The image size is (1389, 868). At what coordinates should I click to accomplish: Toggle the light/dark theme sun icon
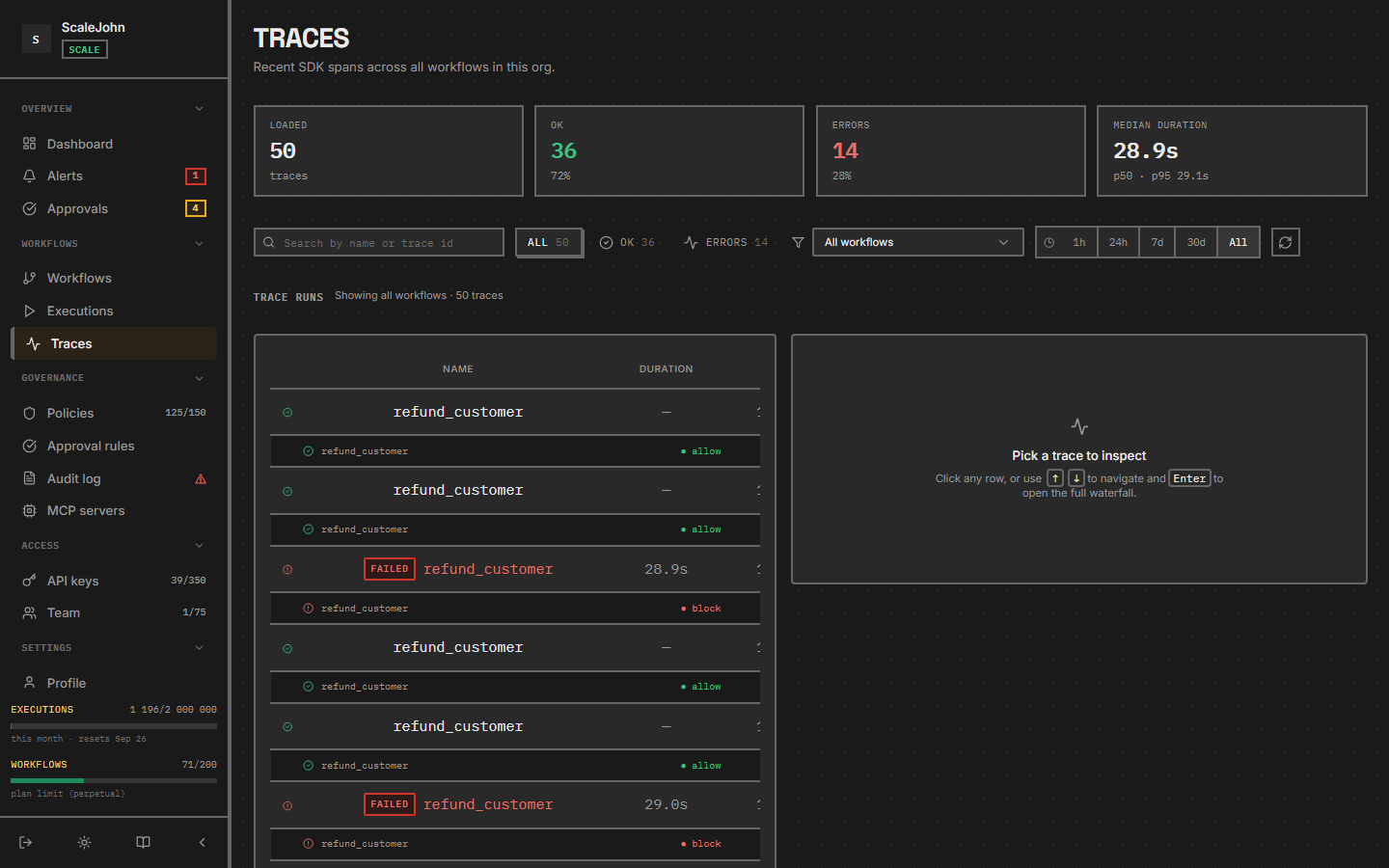[x=85, y=843]
